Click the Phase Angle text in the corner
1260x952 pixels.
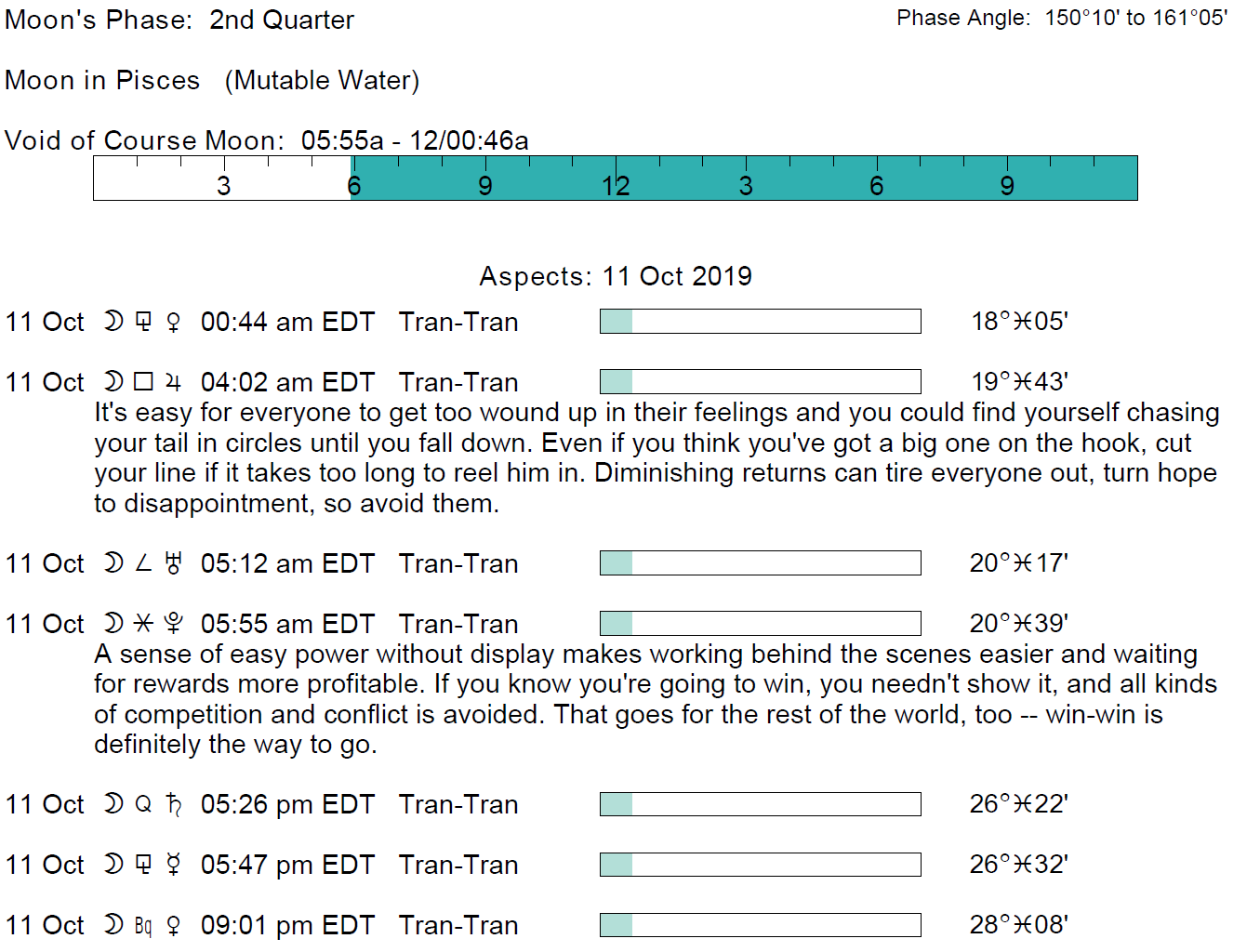[x=1062, y=18]
